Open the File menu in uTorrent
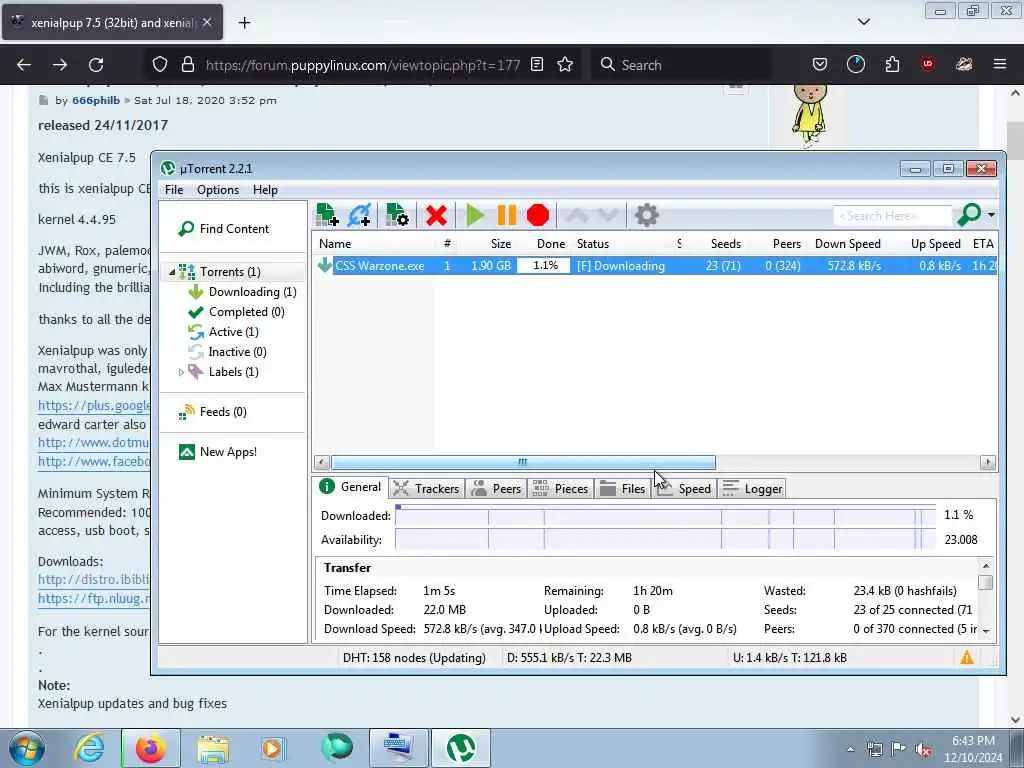This screenshot has width=1024, height=768. [x=174, y=190]
